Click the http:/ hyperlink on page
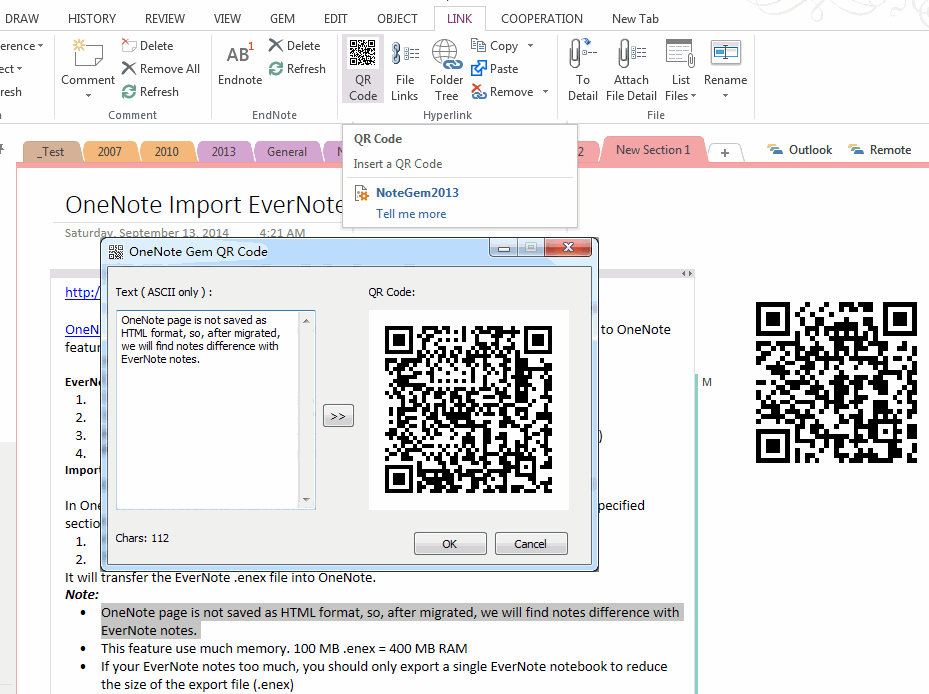The width and height of the screenshot is (929, 694). pos(82,292)
